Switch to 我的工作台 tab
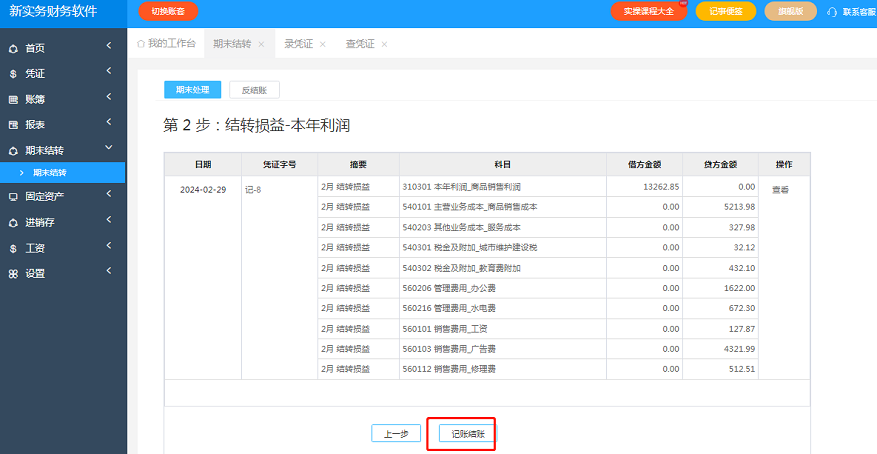Image resolution: width=877 pixels, height=454 pixels. coord(167,44)
